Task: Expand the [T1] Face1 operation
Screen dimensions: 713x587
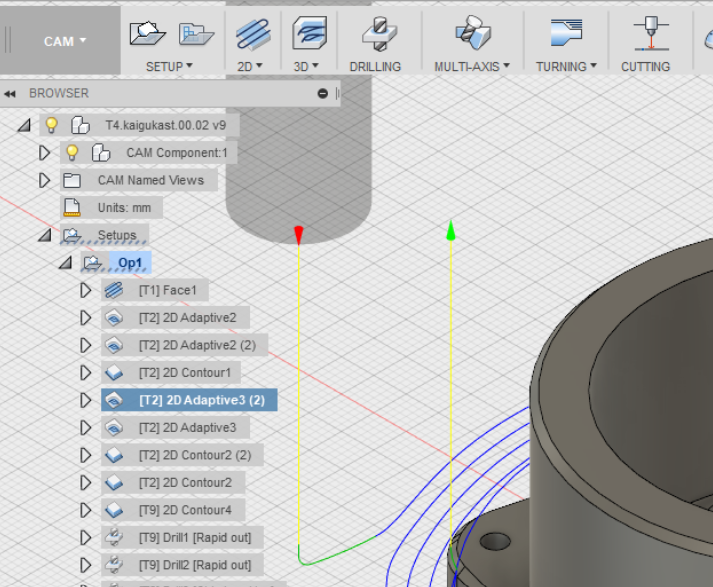Action: 85,290
